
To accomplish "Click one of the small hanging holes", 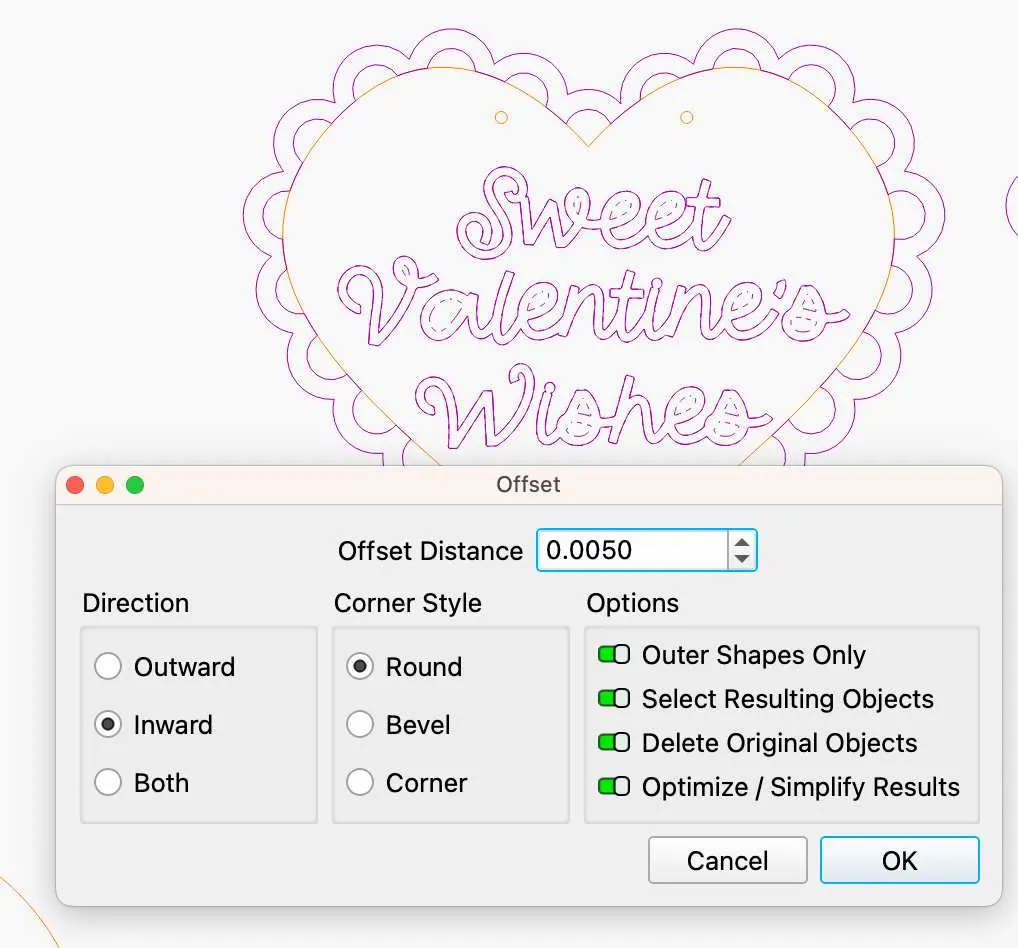I will tap(500, 117).
